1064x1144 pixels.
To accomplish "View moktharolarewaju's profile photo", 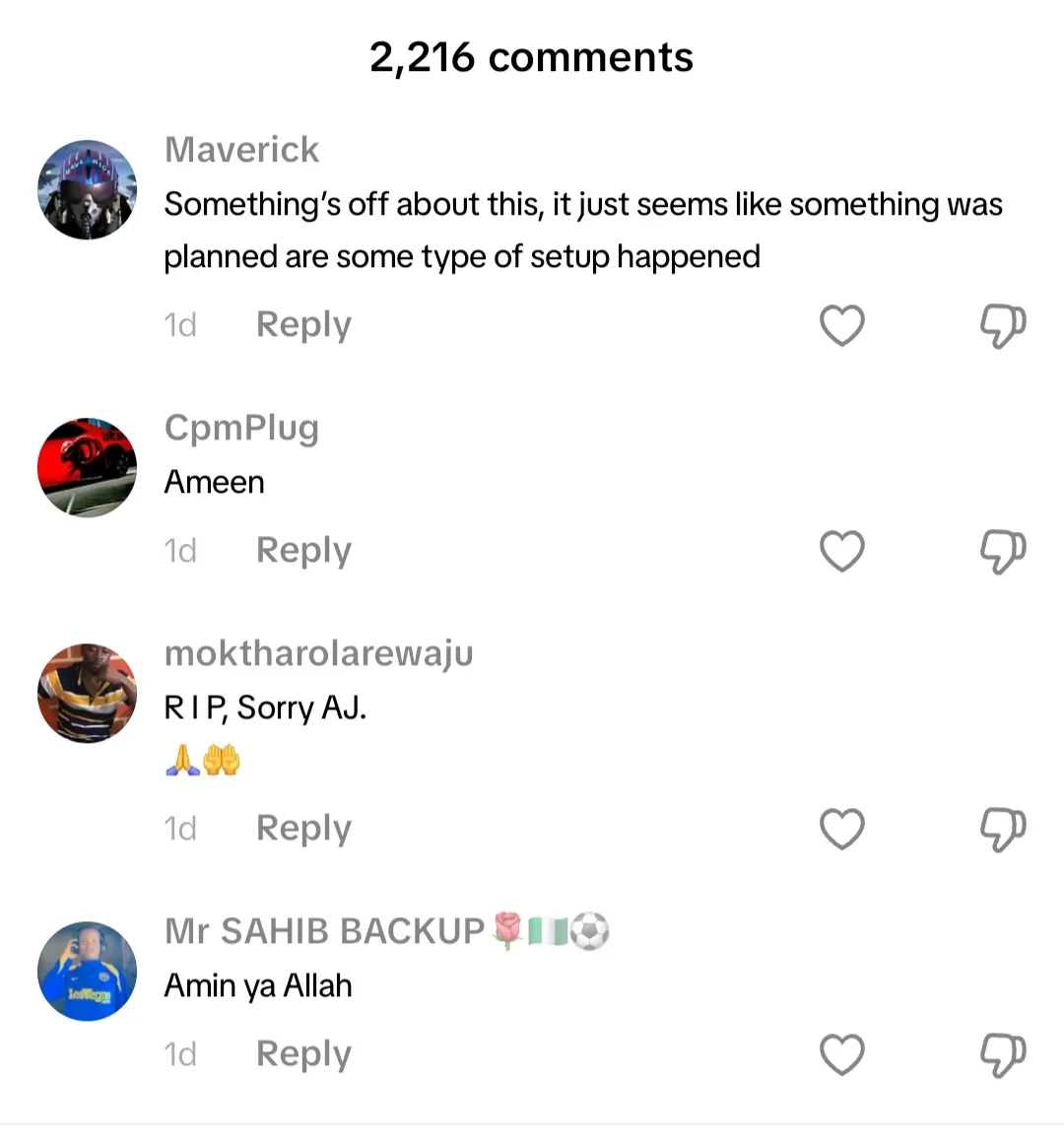I will (87, 693).
